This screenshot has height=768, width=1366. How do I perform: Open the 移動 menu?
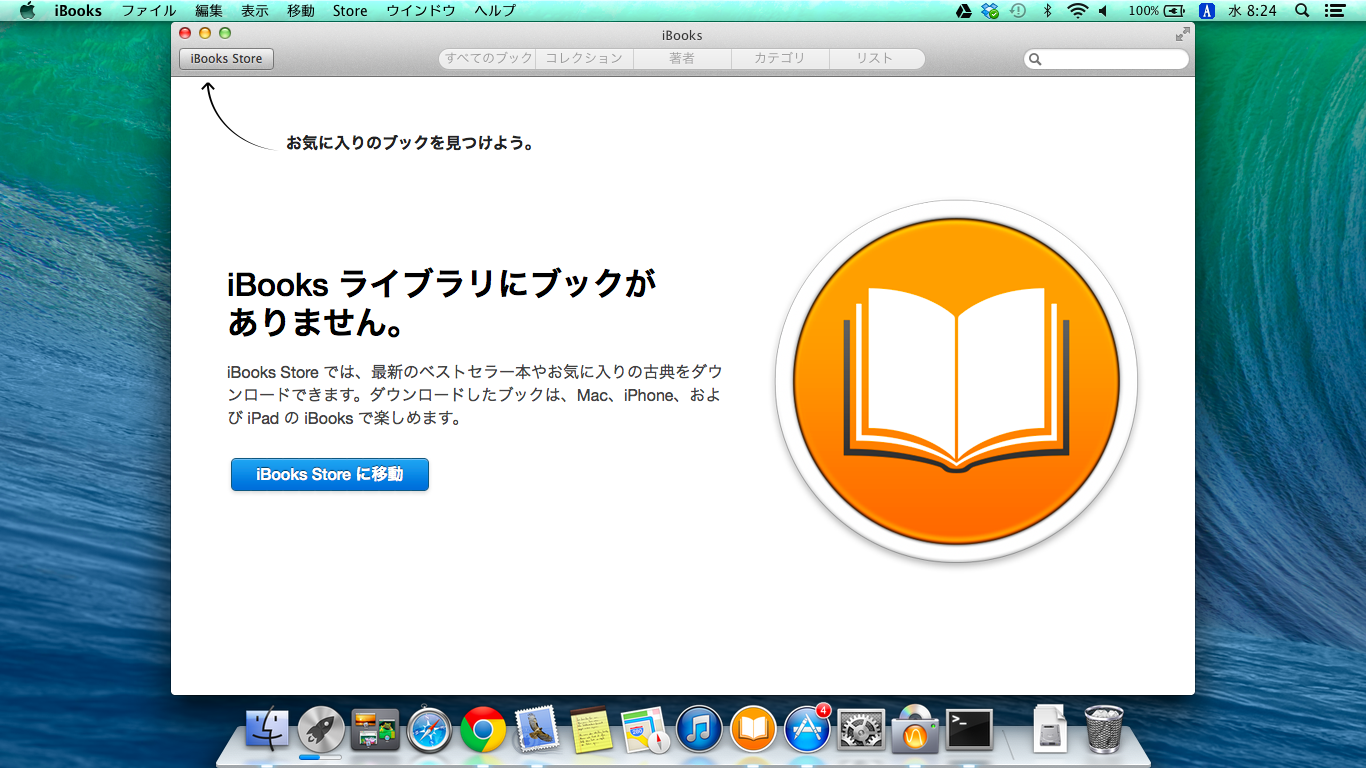(301, 11)
